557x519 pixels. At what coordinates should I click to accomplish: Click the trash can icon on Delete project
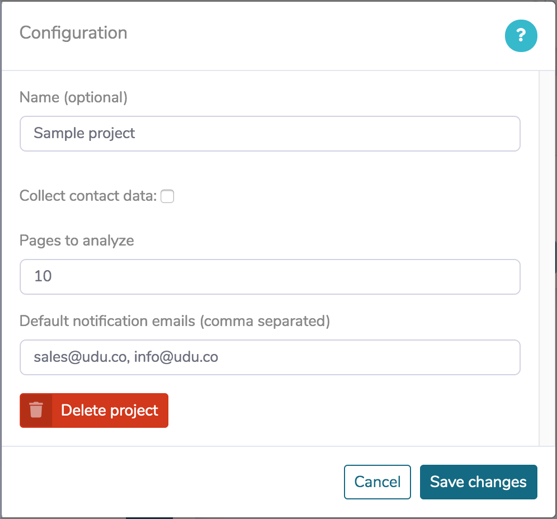36,410
